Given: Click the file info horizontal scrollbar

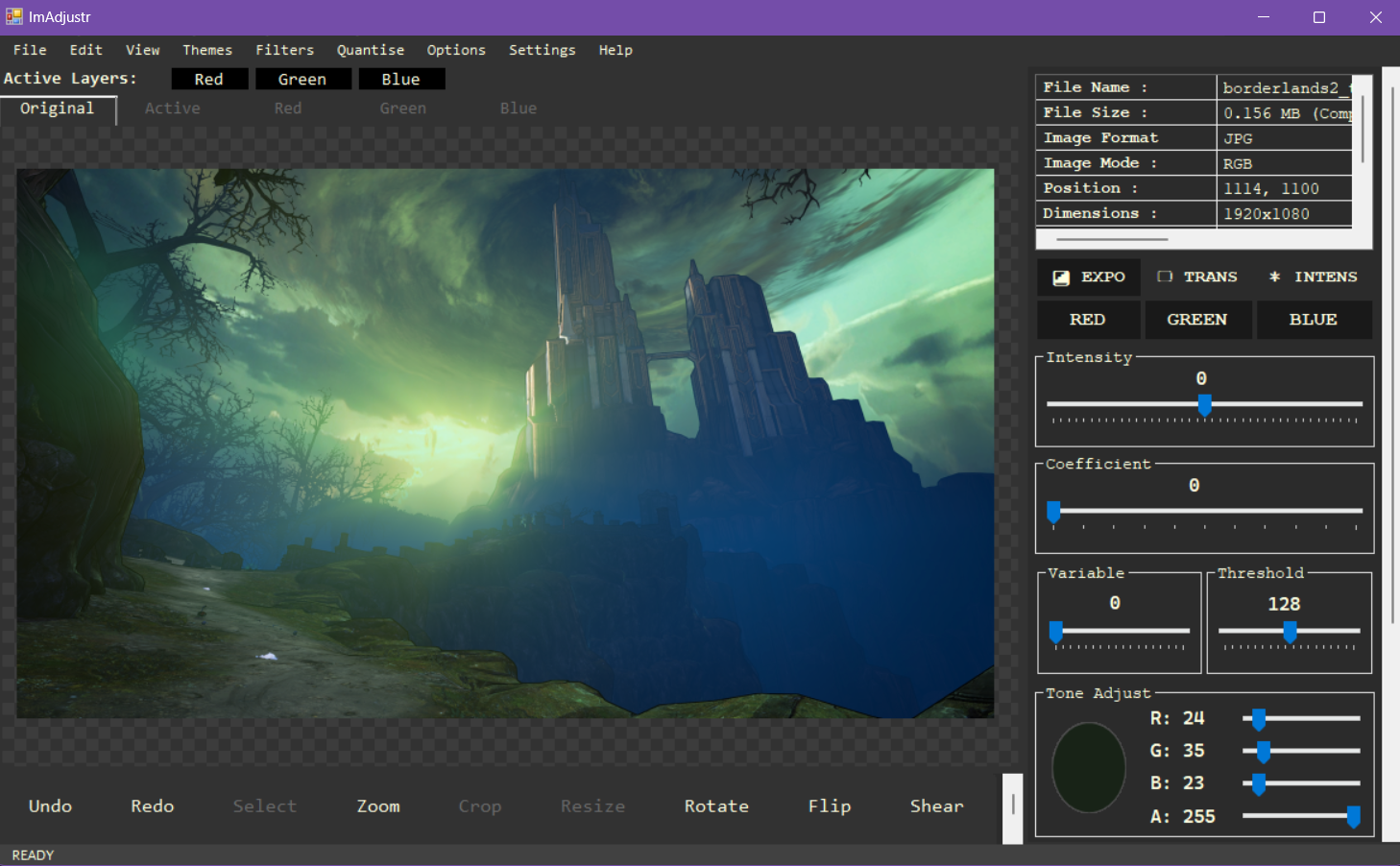Looking at the screenshot, I should point(1112,239).
